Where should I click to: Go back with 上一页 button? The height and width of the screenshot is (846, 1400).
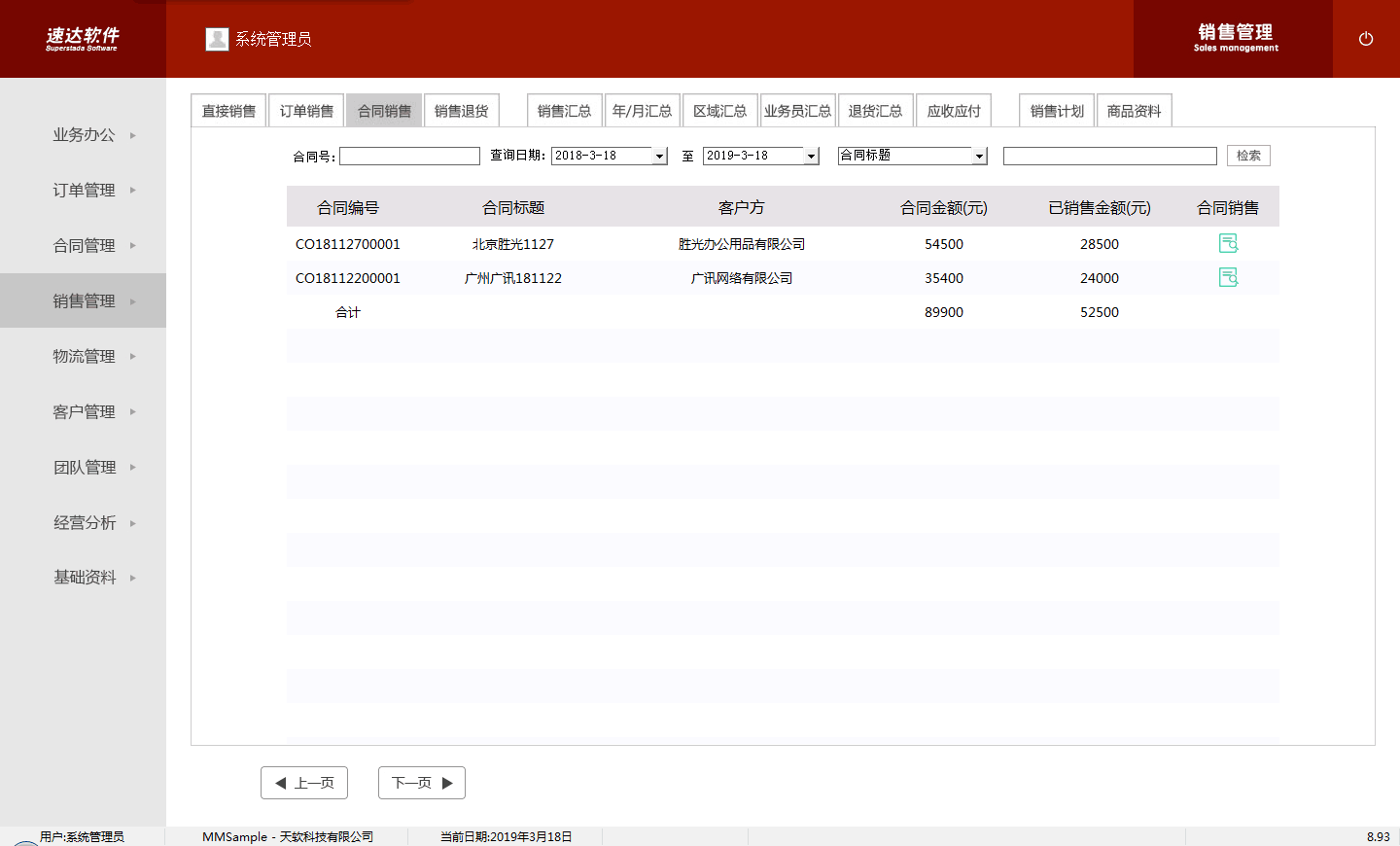[304, 783]
